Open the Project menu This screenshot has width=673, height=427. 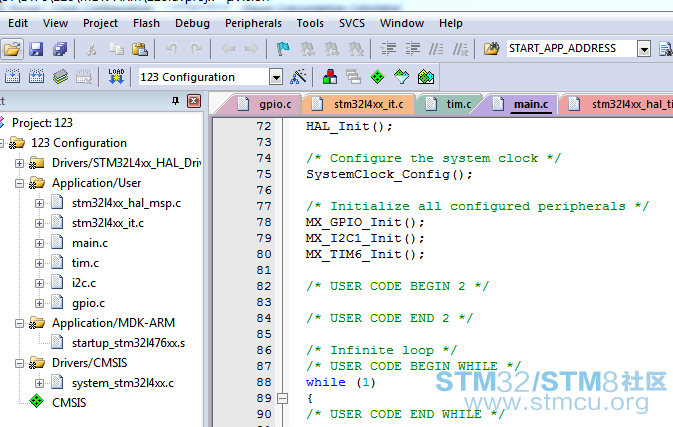point(100,23)
